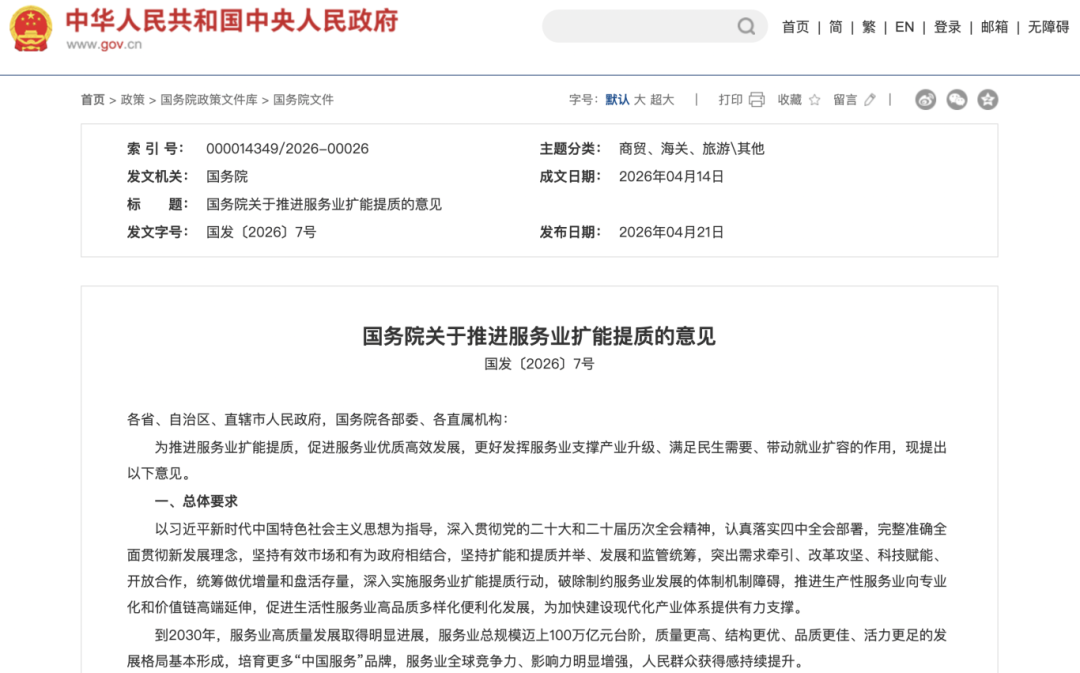The width and height of the screenshot is (1080, 673).
Task: Click the favorite (收藏) star icon
Action: 814,100
